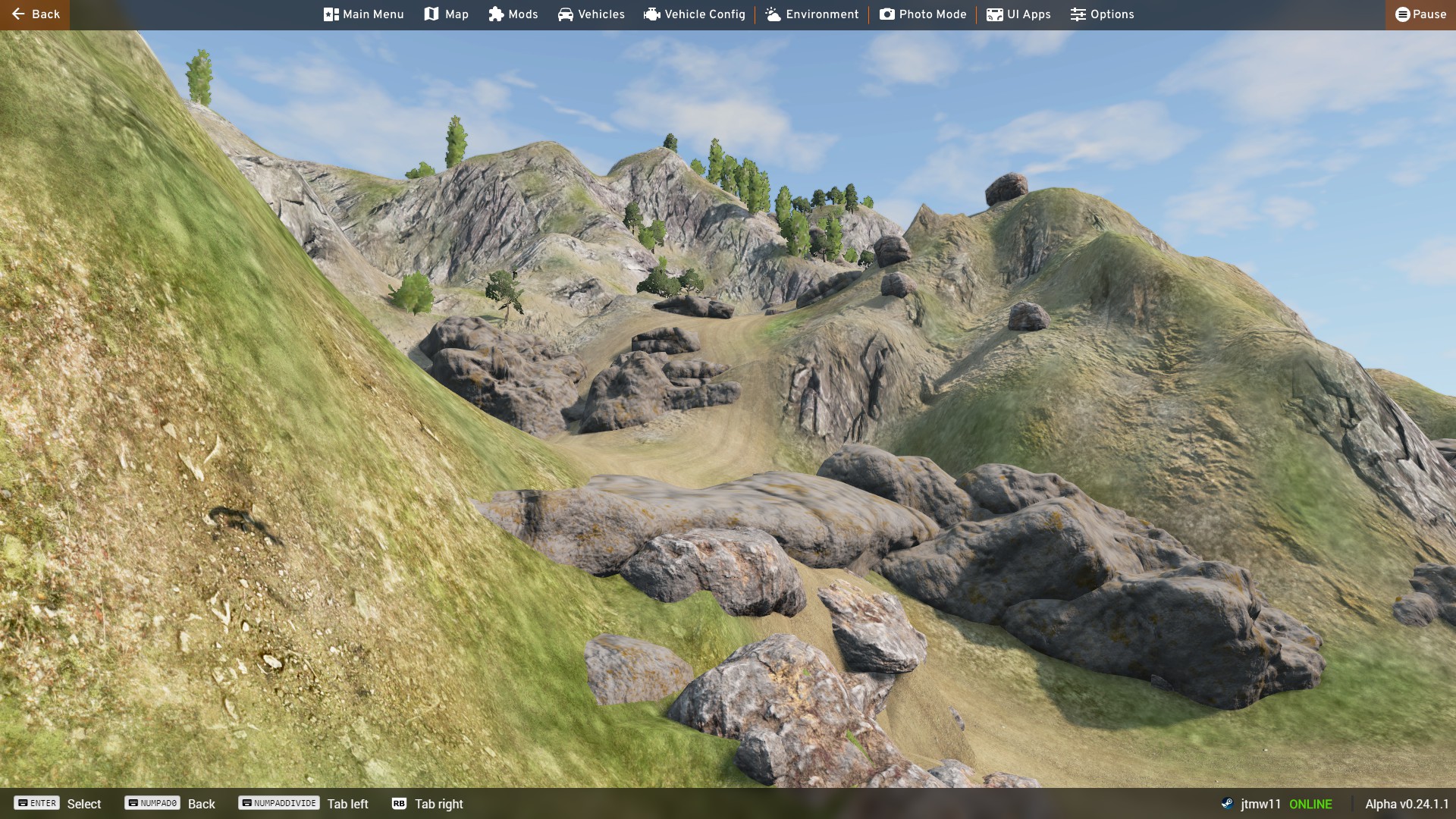Click the Back arrow icon

coord(18,14)
